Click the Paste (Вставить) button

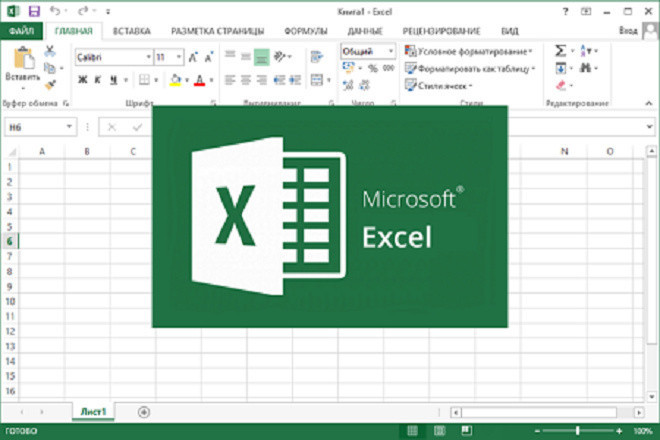(x=23, y=67)
